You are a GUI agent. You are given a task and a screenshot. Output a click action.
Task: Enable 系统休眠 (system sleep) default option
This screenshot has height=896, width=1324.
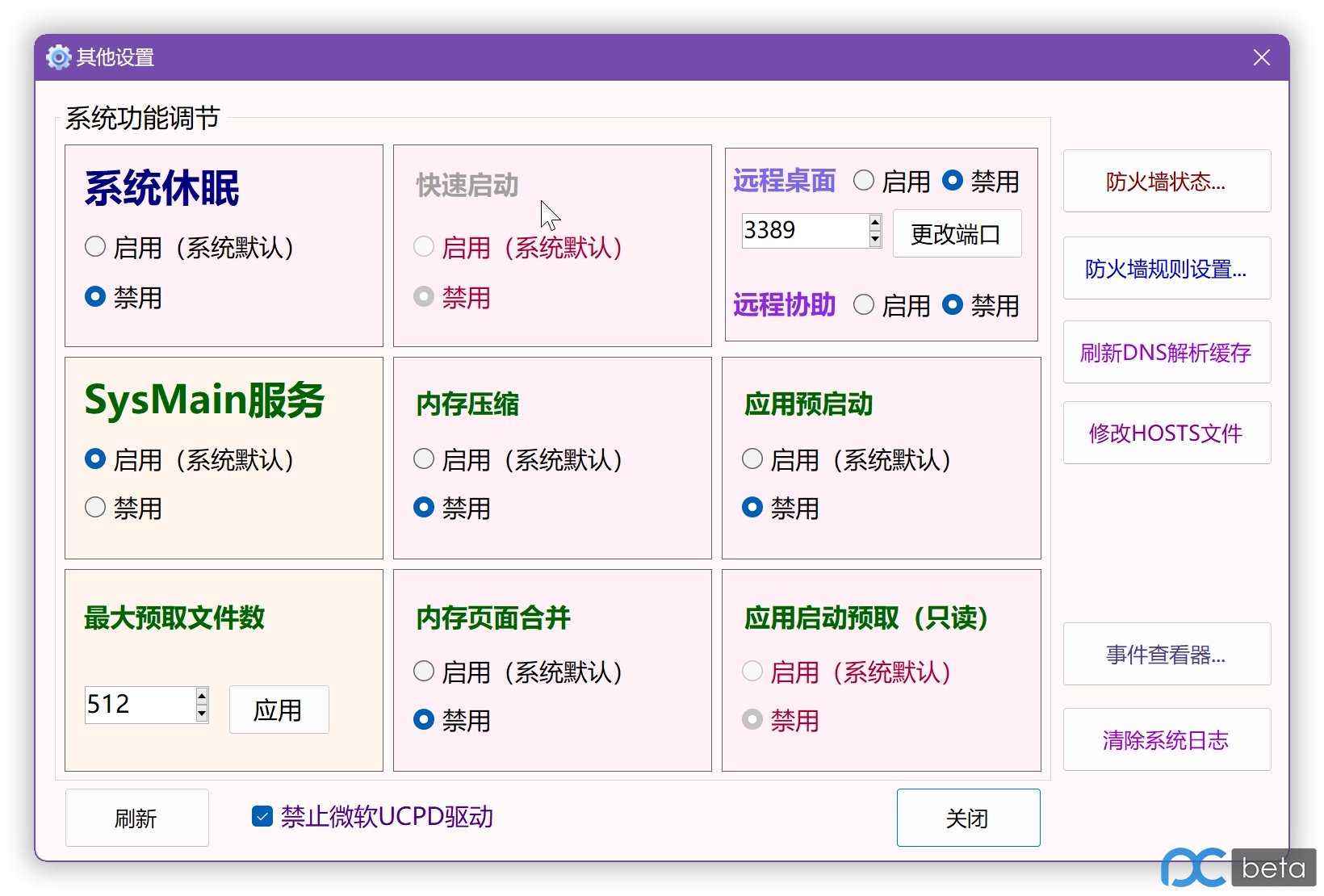(x=94, y=247)
